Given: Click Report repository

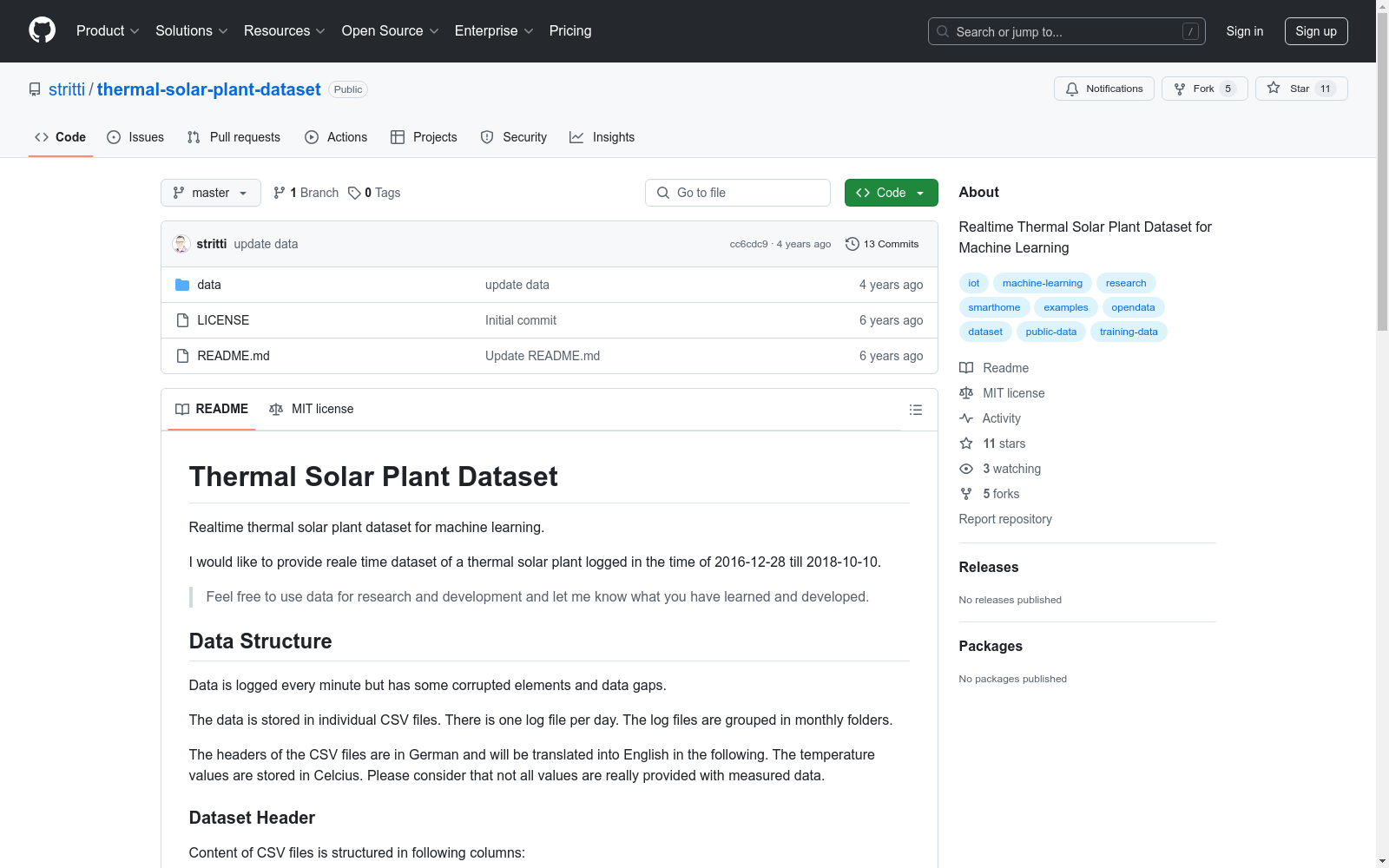Looking at the screenshot, I should pyautogui.click(x=1005, y=519).
